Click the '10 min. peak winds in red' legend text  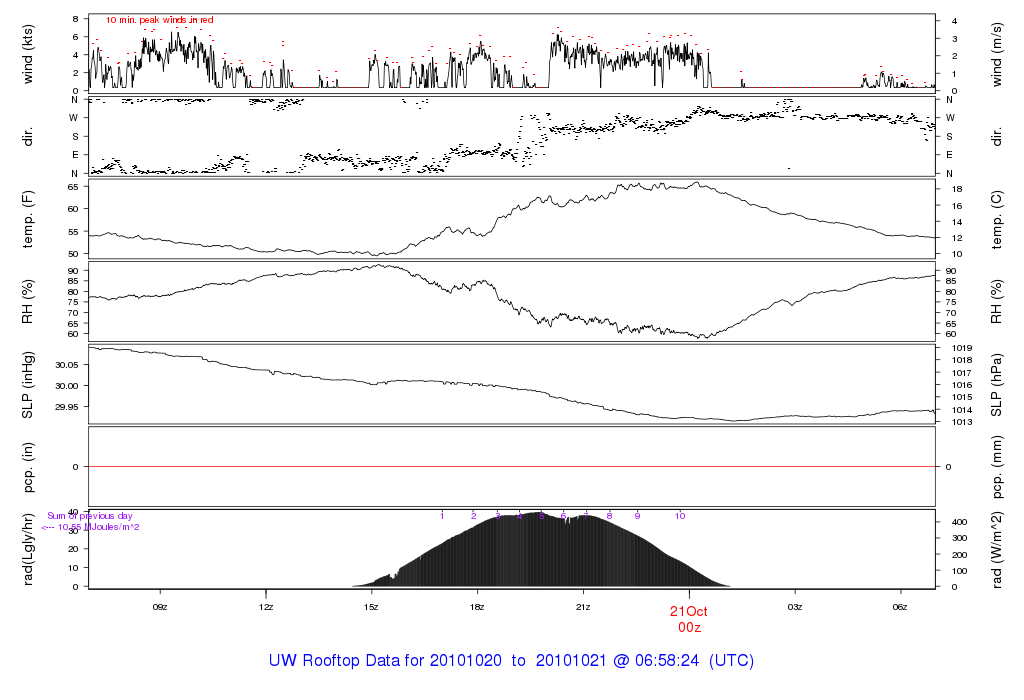click(x=159, y=20)
